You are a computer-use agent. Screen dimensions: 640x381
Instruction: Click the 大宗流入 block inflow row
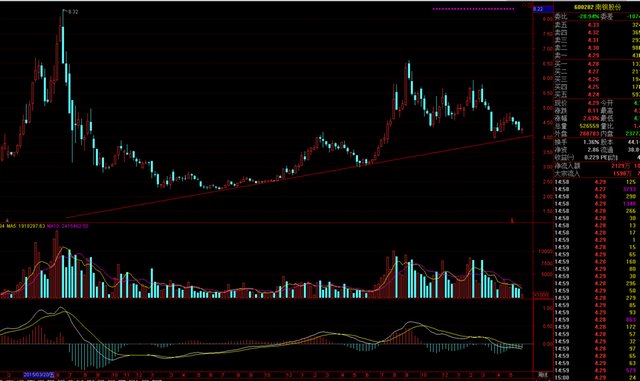click(x=597, y=174)
